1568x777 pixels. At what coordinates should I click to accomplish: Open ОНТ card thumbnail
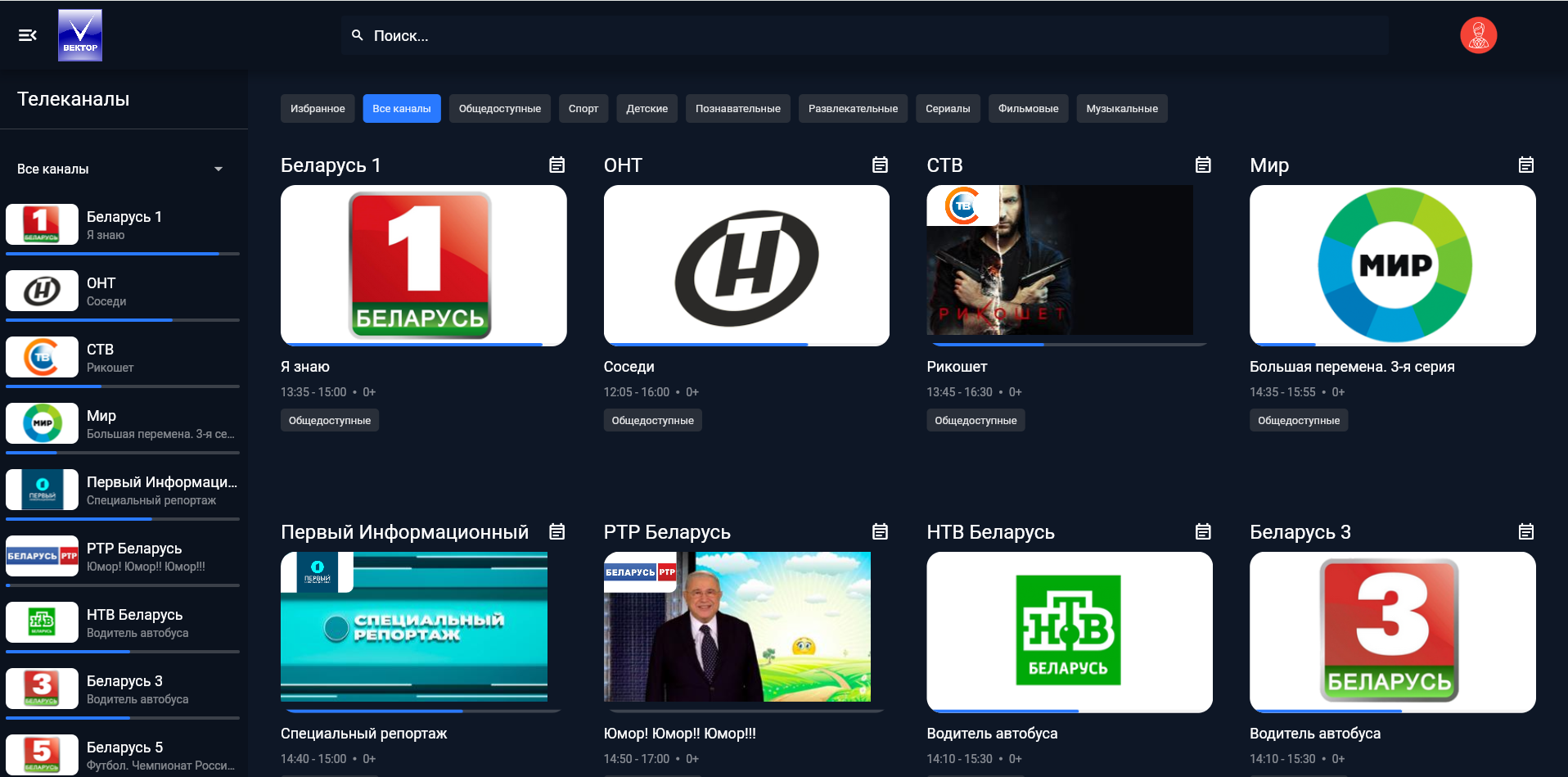(x=746, y=265)
